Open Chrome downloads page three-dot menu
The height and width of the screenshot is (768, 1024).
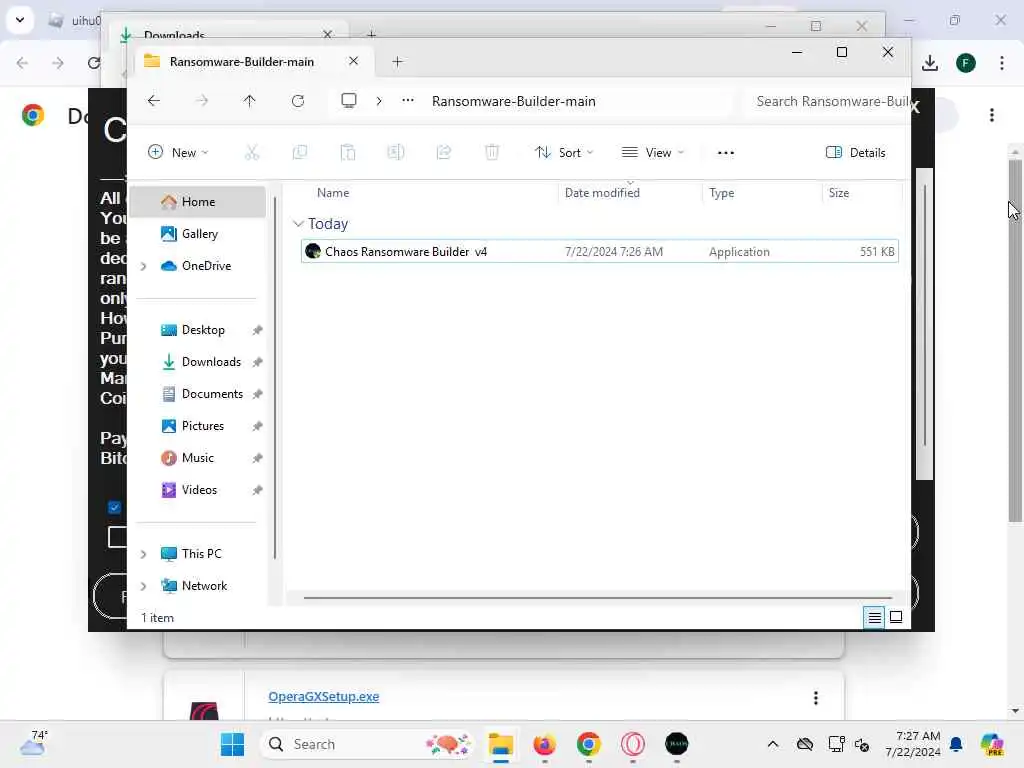992,115
